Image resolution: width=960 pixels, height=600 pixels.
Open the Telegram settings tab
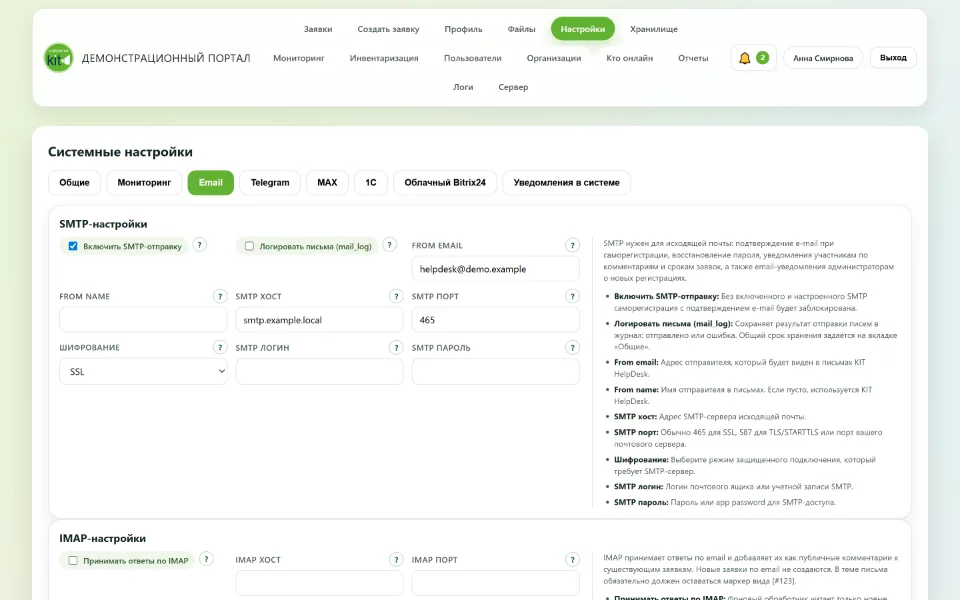[270, 182]
